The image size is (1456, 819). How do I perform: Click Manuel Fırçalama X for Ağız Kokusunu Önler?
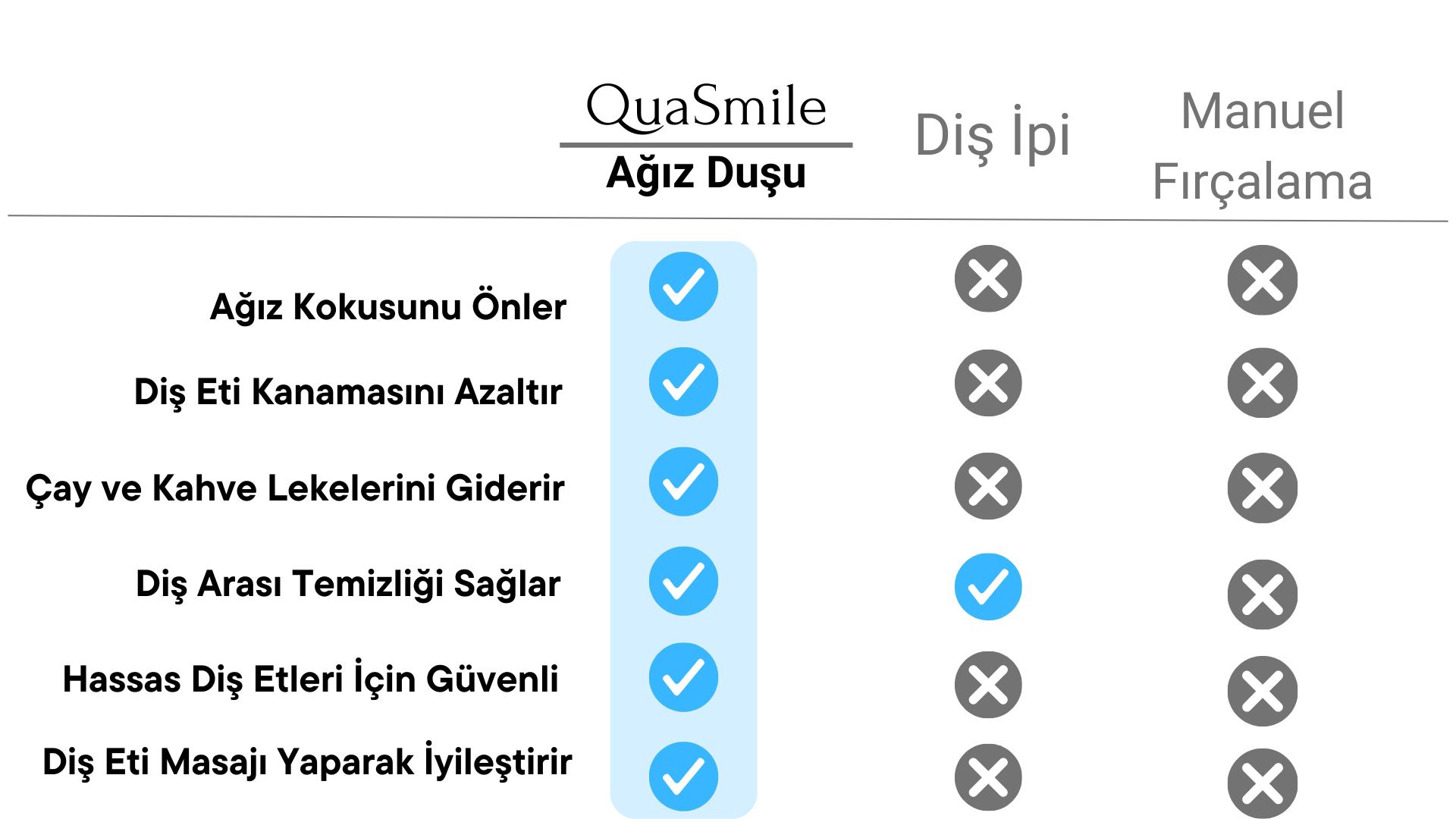point(1263,280)
